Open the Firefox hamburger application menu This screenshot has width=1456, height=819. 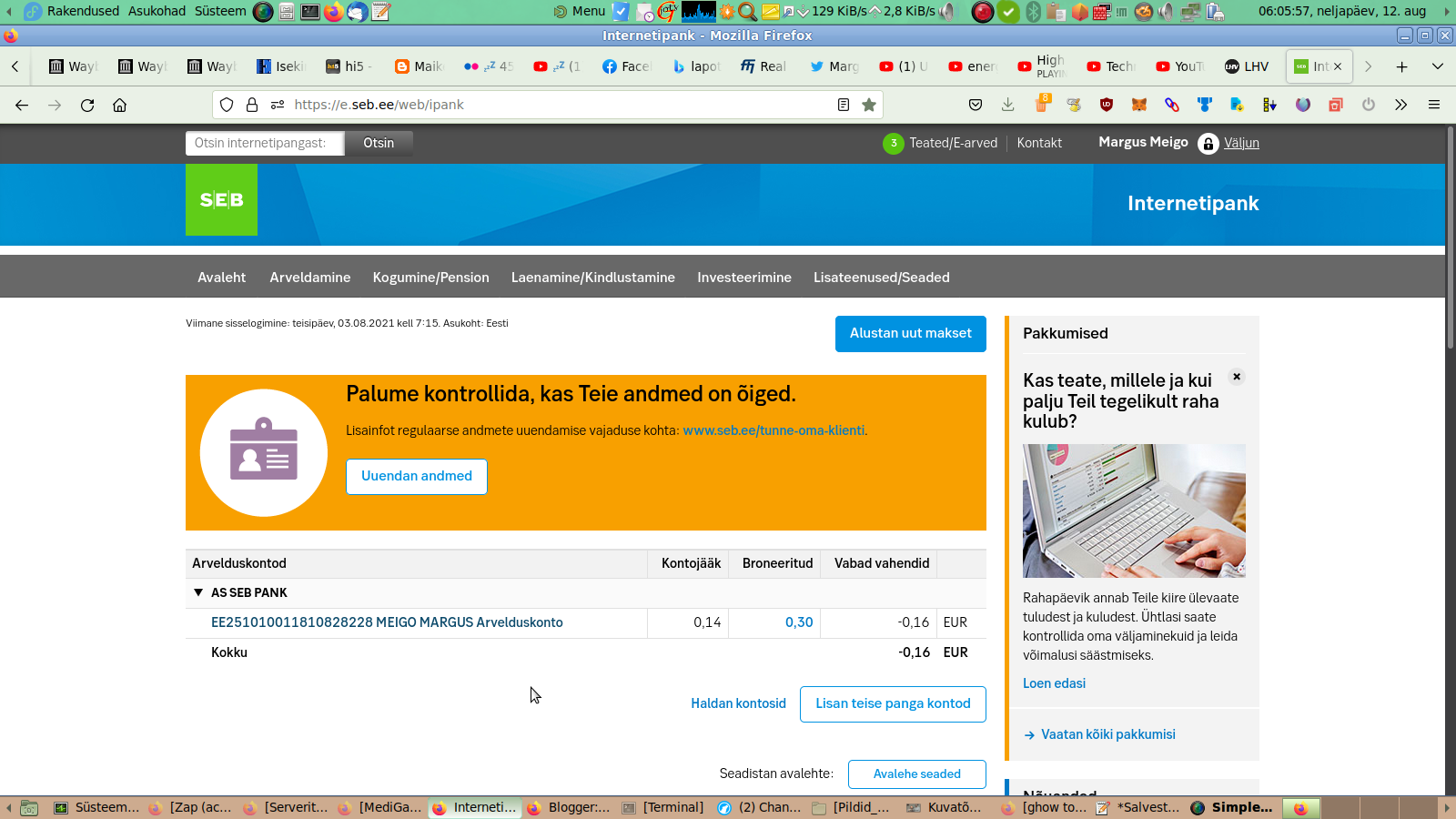[x=1434, y=105]
